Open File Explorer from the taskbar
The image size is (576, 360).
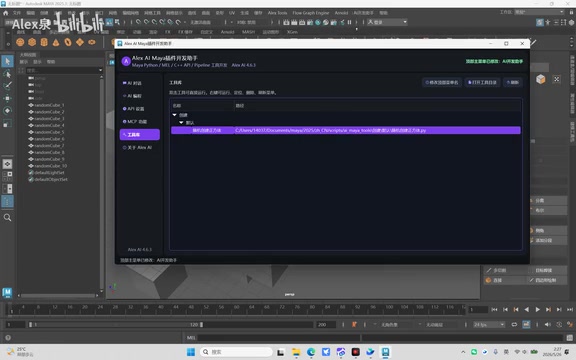click(x=296, y=352)
